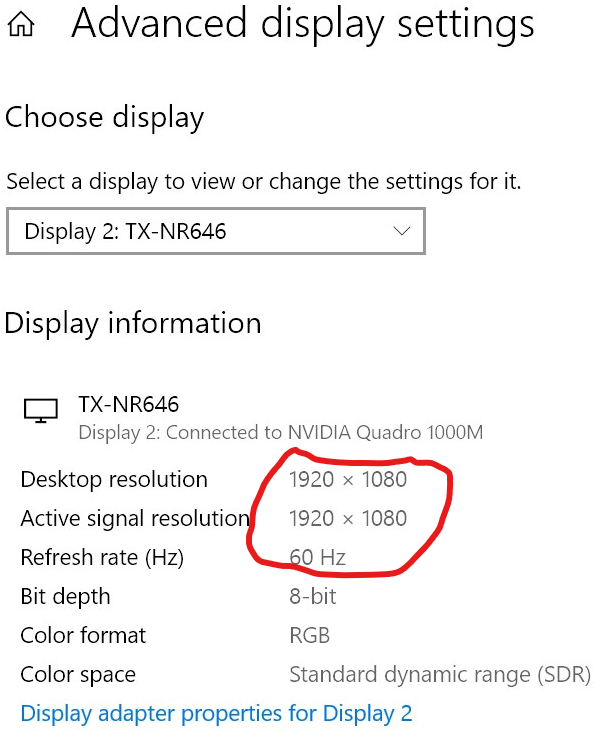Expand the display selector chevron arrow

pyautogui.click(x=402, y=232)
